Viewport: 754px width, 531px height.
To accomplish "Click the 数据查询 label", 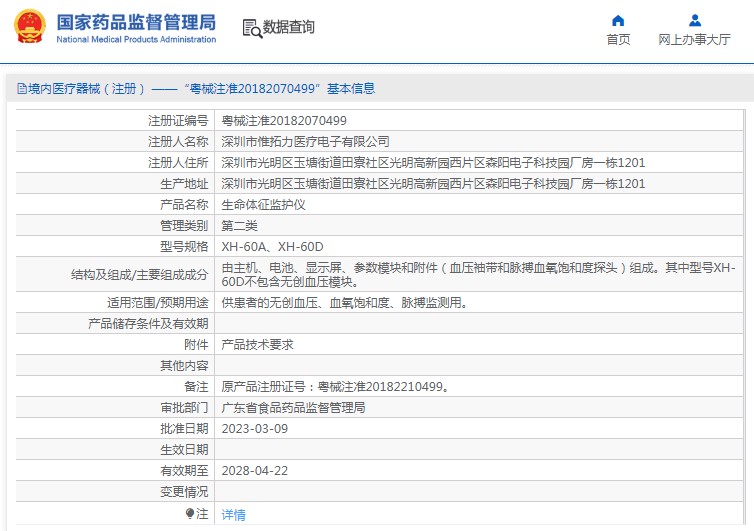I will 289,27.
